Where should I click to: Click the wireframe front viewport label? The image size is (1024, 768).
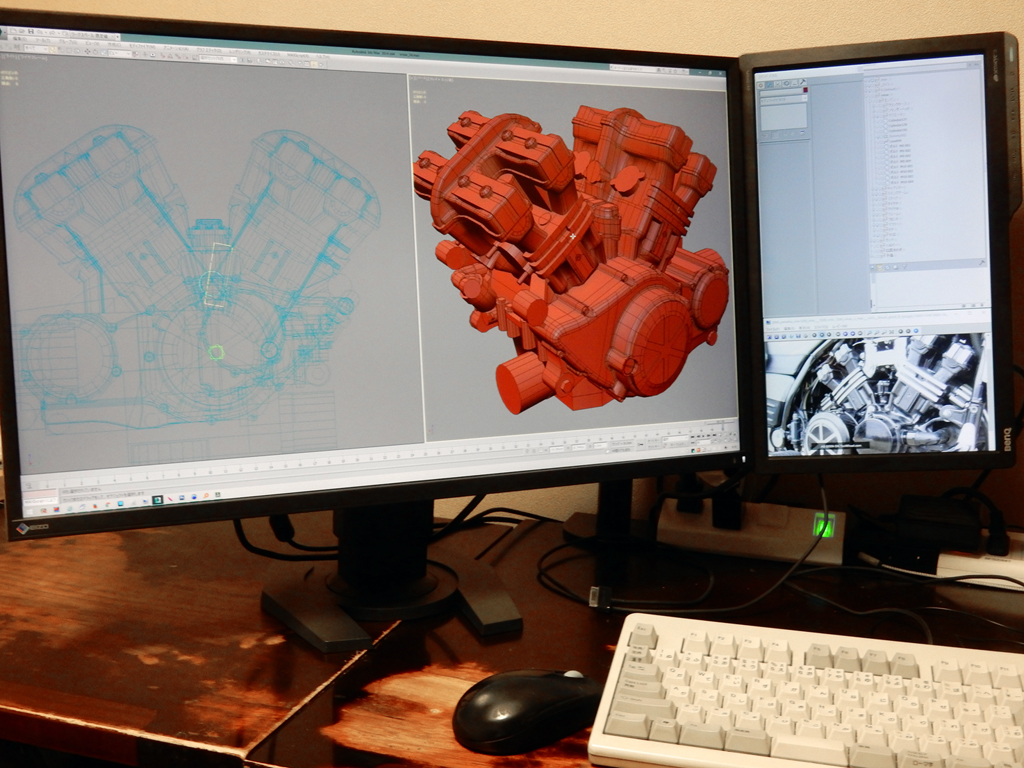click(24, 58)
